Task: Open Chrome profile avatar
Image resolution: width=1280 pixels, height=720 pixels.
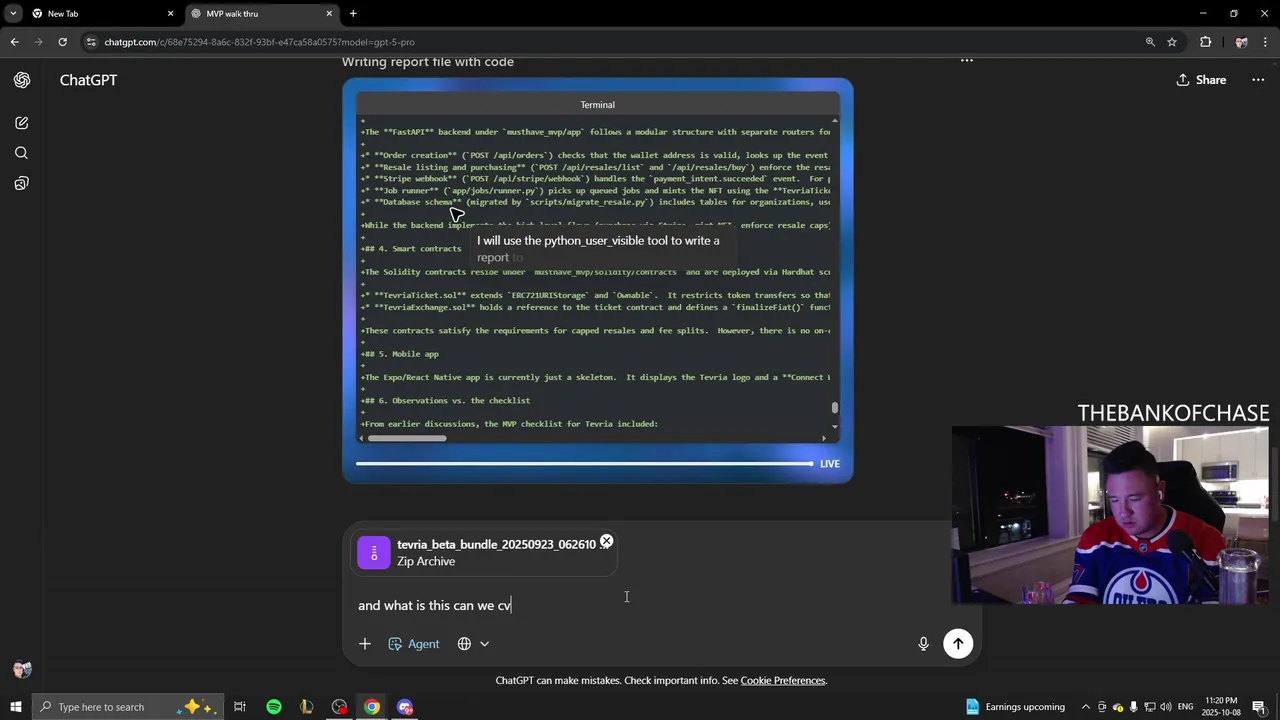Action: 1241,42
